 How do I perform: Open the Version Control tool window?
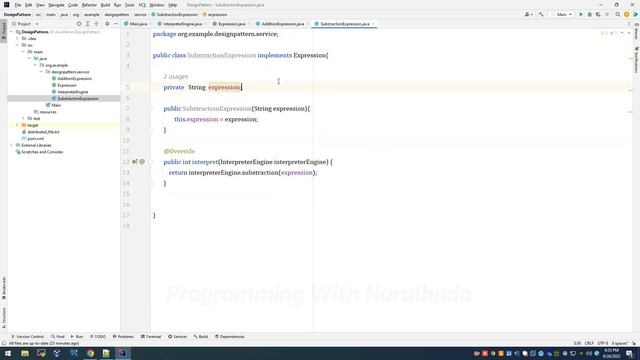click(27, 337)
